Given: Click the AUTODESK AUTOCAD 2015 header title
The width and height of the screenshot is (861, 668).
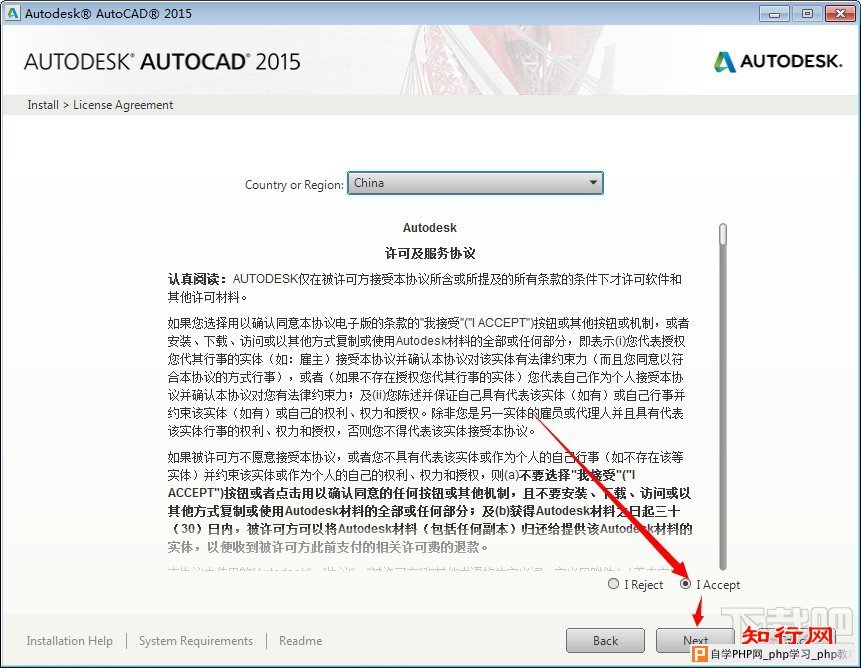Looking at the screenshot, I should pos(162,61).
